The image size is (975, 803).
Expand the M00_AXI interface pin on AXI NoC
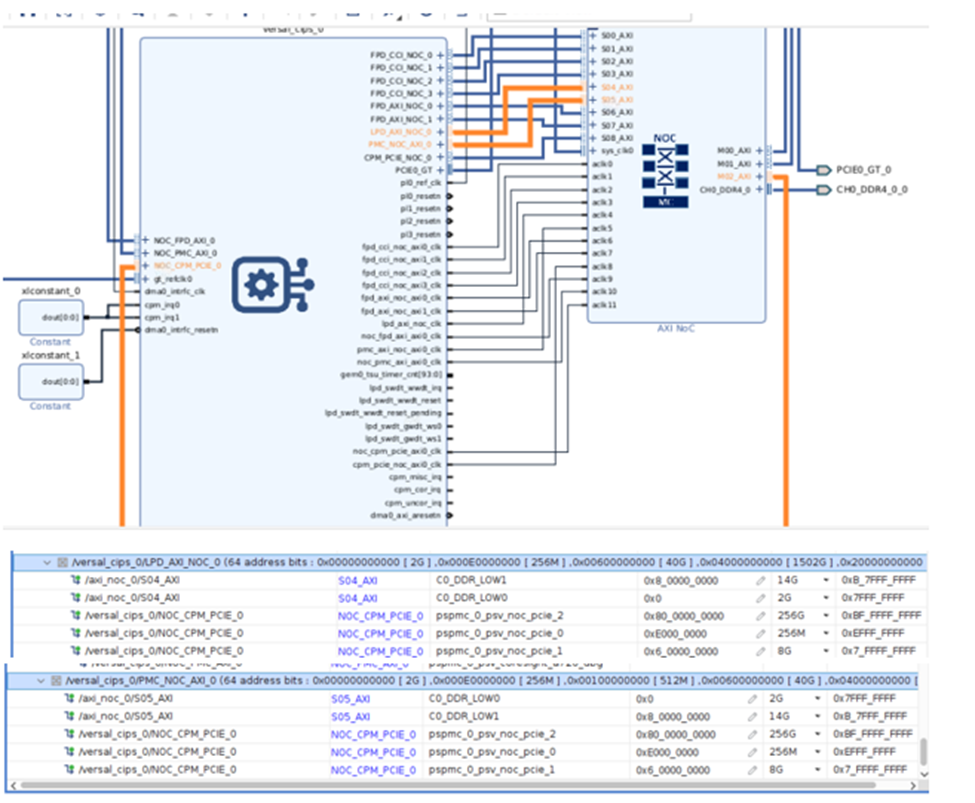point(760,150)
